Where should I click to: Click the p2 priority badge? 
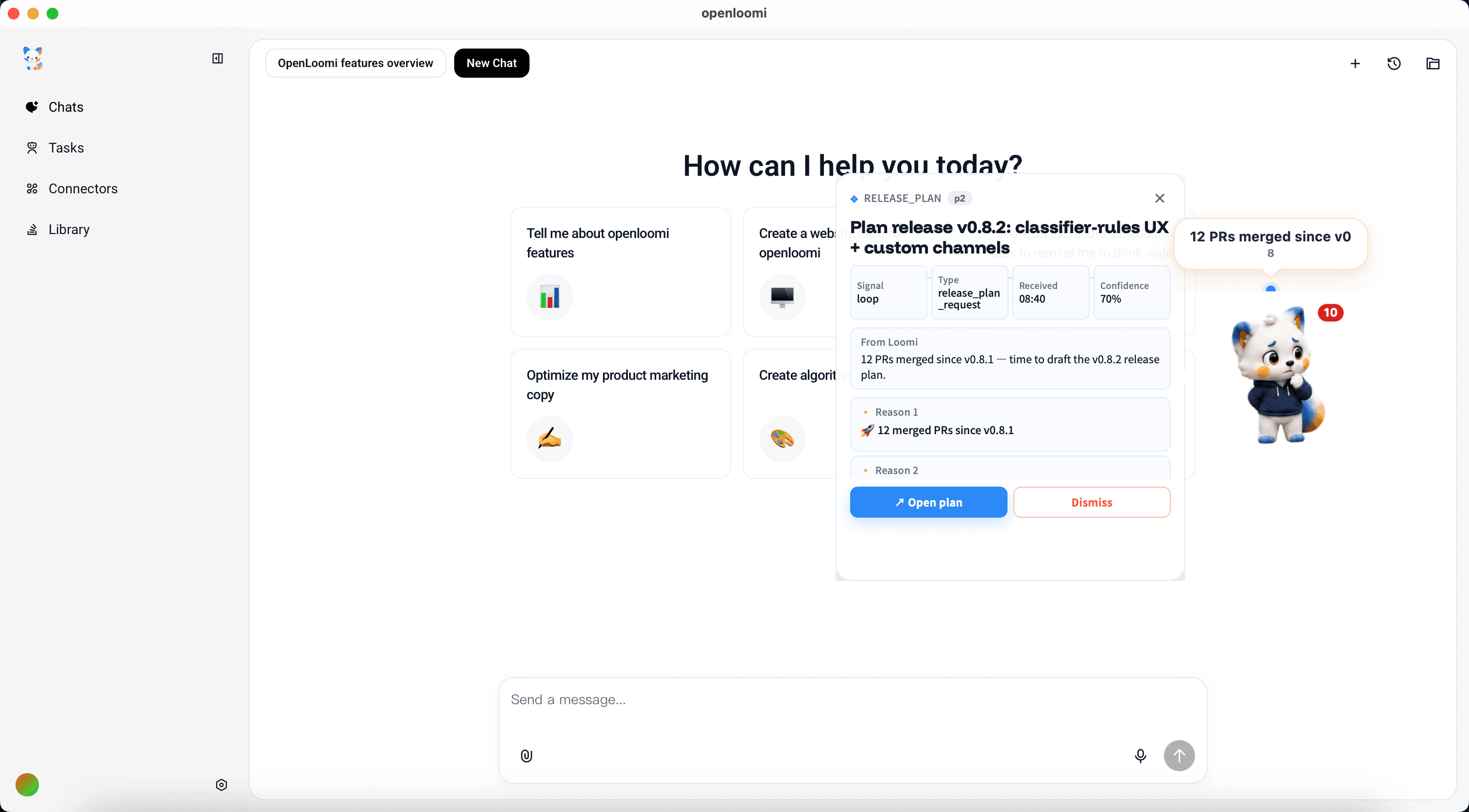(960, 199)
